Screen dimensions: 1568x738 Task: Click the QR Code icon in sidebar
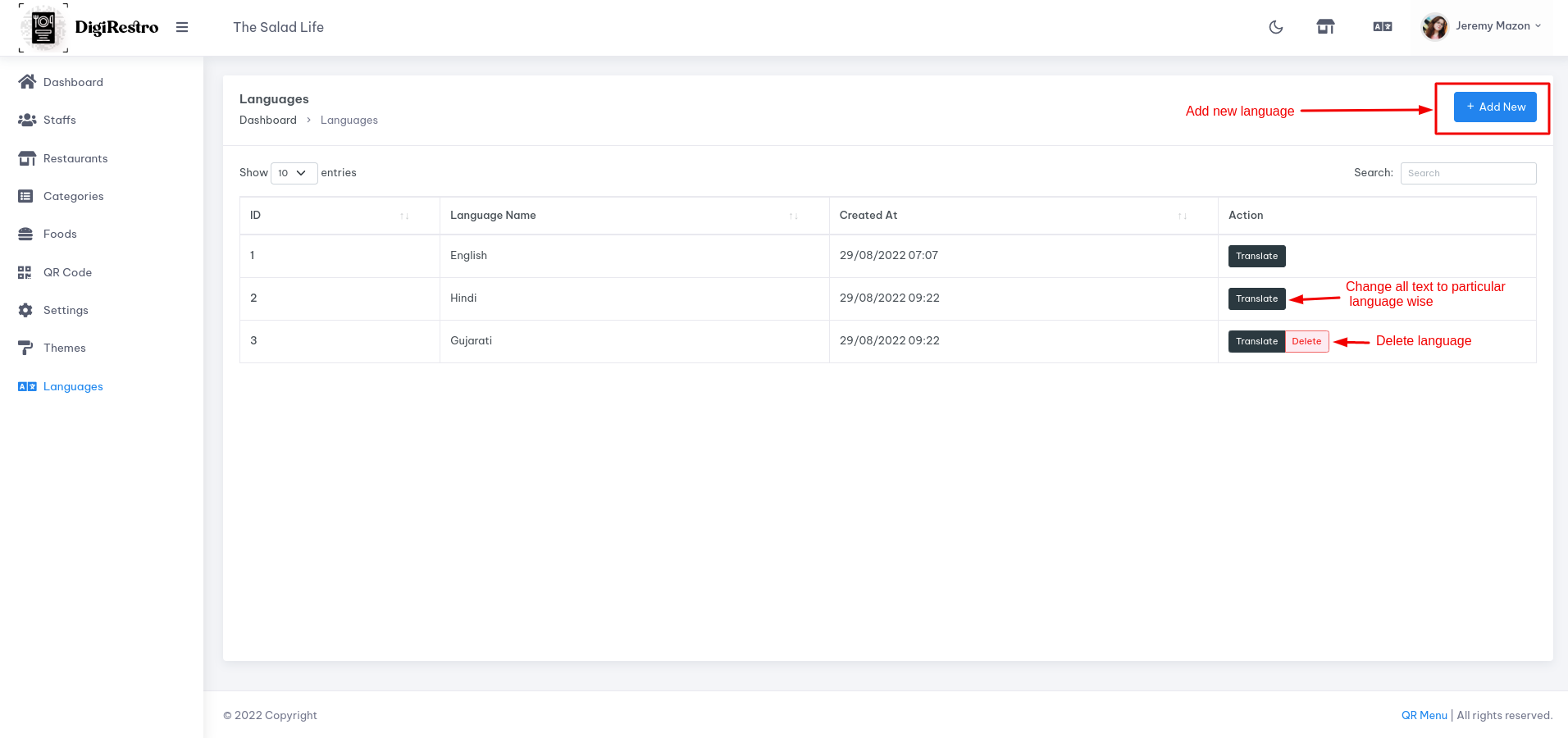coord(25,272)
